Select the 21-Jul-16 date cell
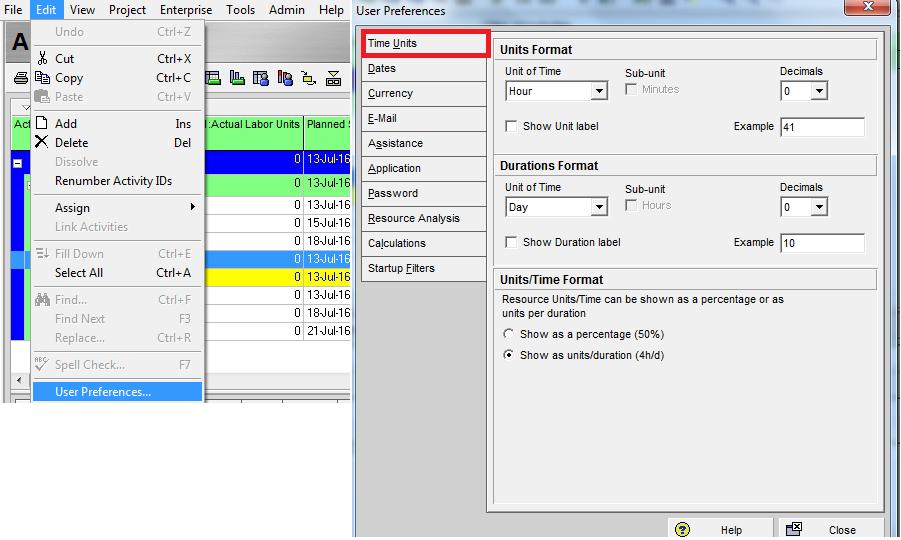901x540 pixels. point(328,331)
